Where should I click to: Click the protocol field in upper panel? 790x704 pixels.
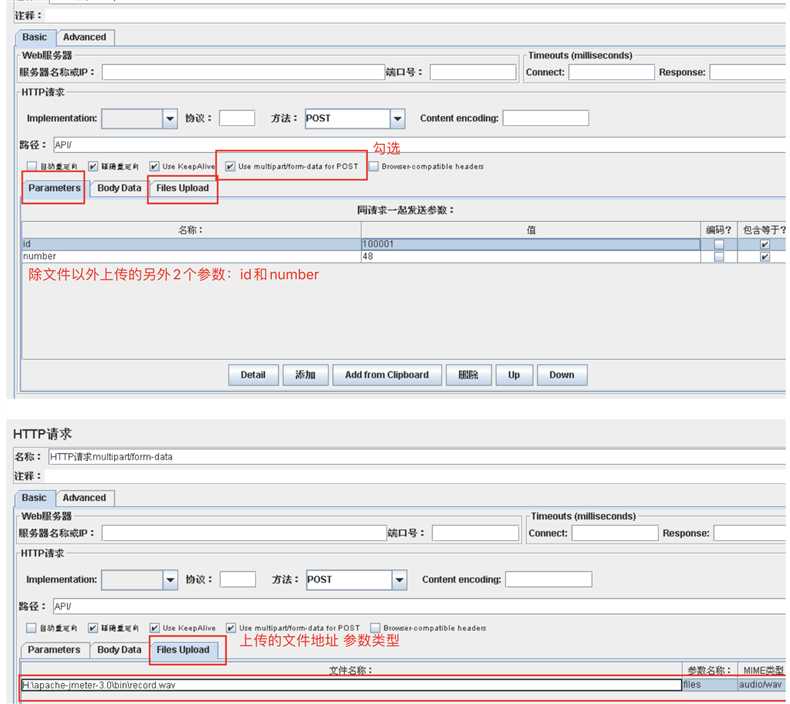tap(237, 118)
